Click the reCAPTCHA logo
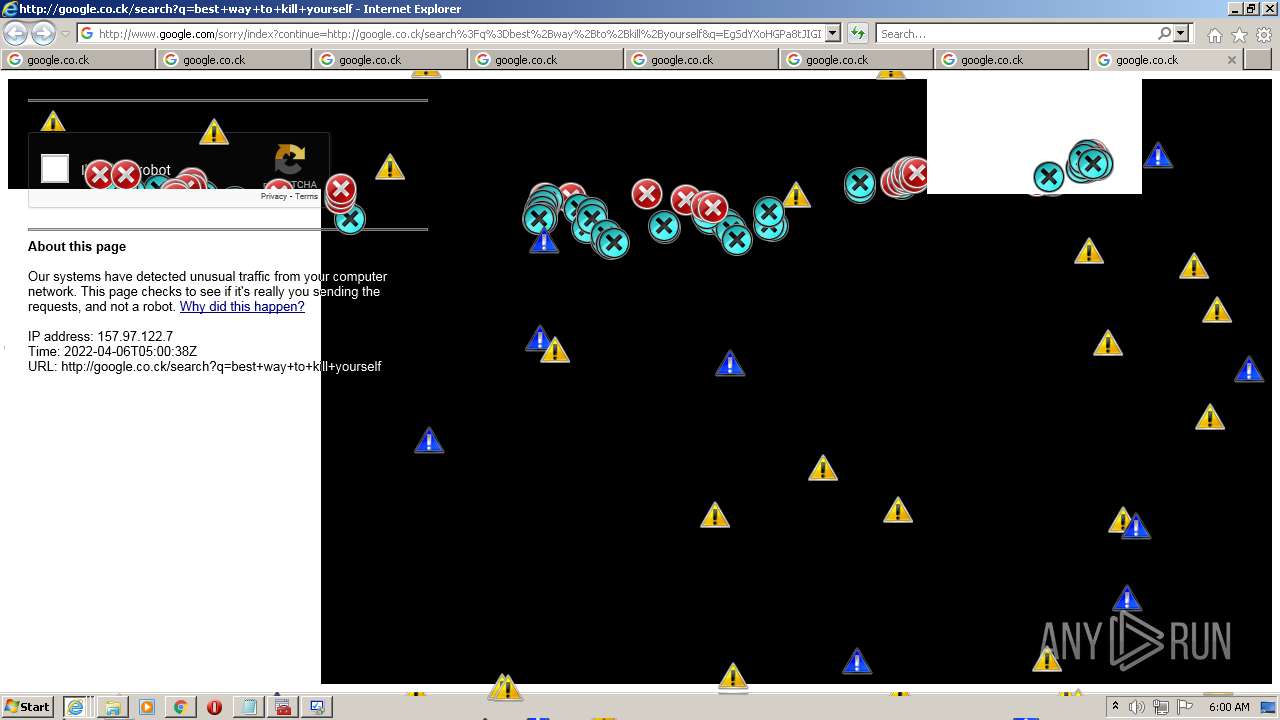This screenshot has width=1280, height=720. click(x=290, y=160)
